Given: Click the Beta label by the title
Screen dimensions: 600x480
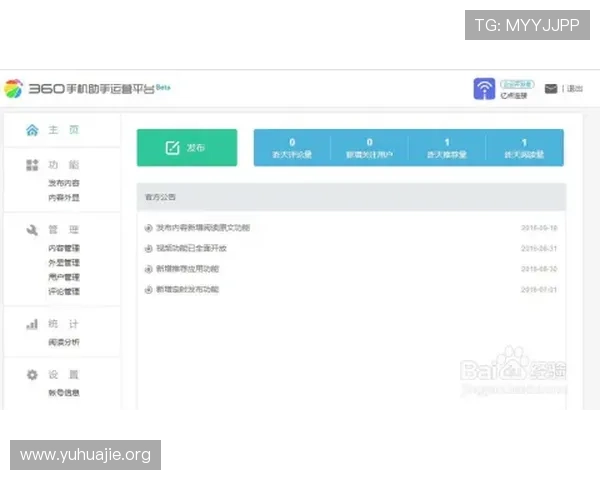Looking at the screenshot, I should [163, 87].
